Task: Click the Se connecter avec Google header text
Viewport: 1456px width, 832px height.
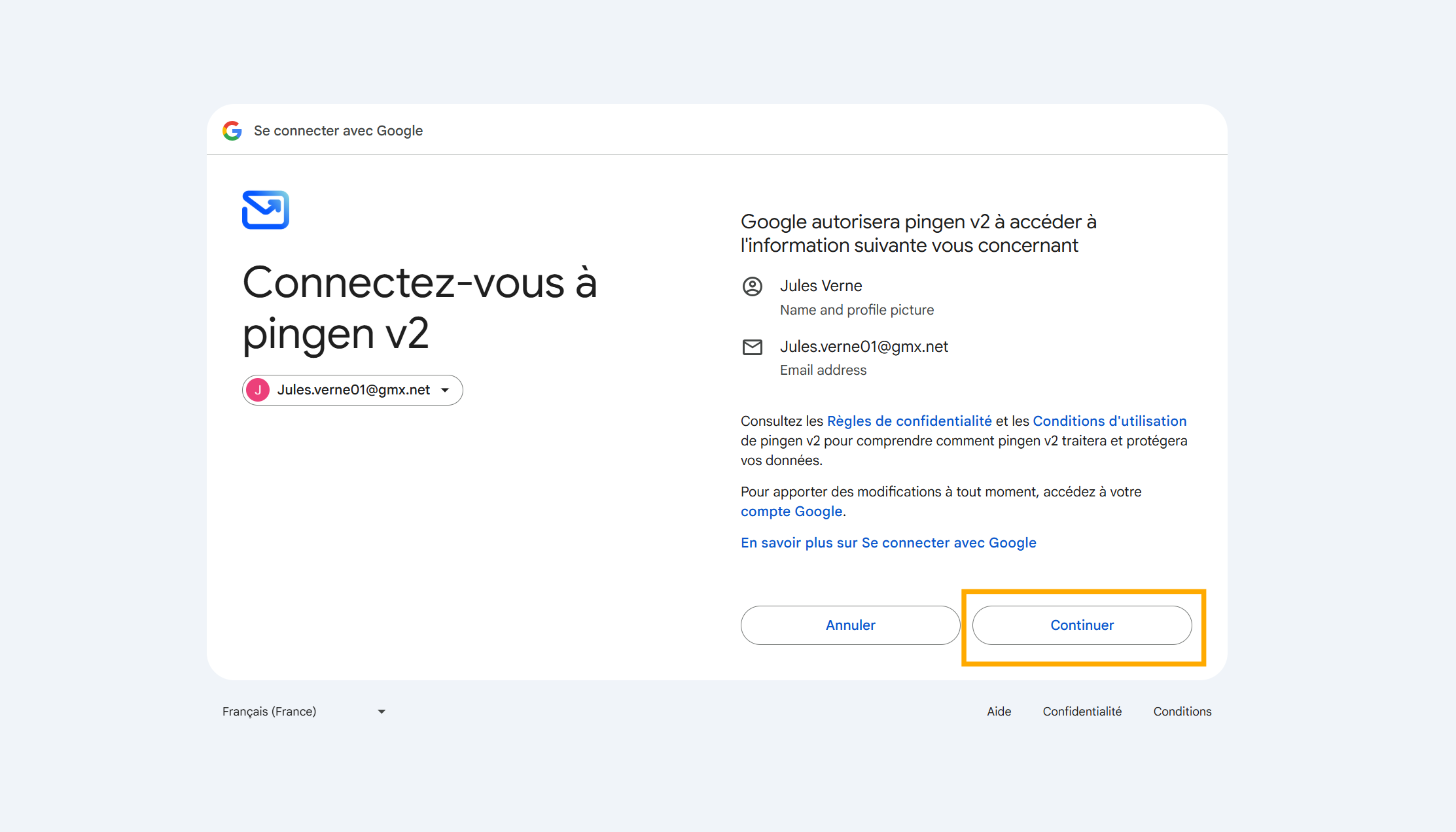Action: point(338,131)
